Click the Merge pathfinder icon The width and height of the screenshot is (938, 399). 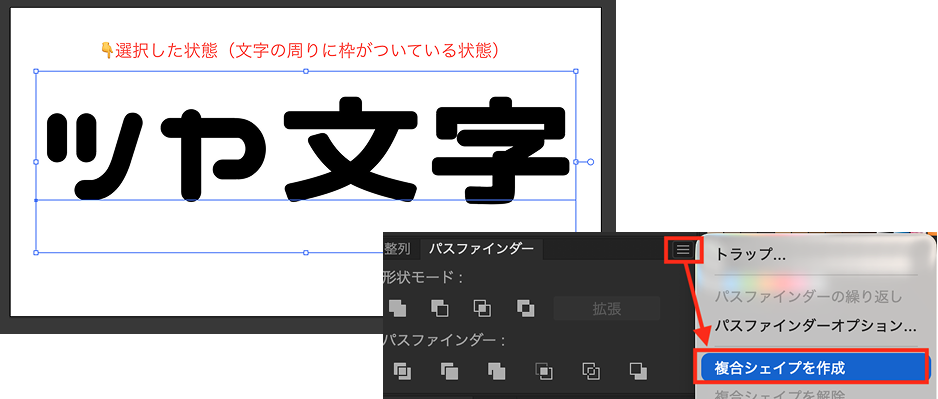[x=496, y=371]
